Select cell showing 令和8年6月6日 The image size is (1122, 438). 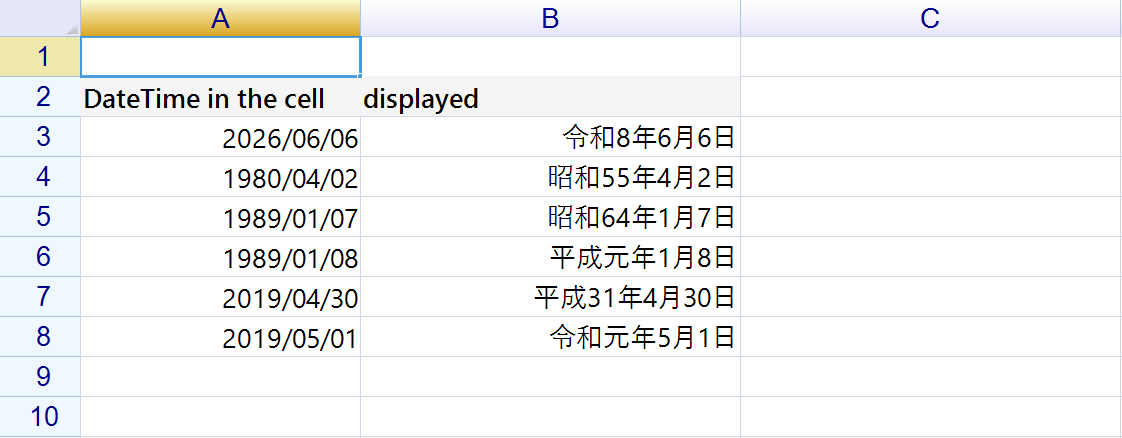[550, 137]
